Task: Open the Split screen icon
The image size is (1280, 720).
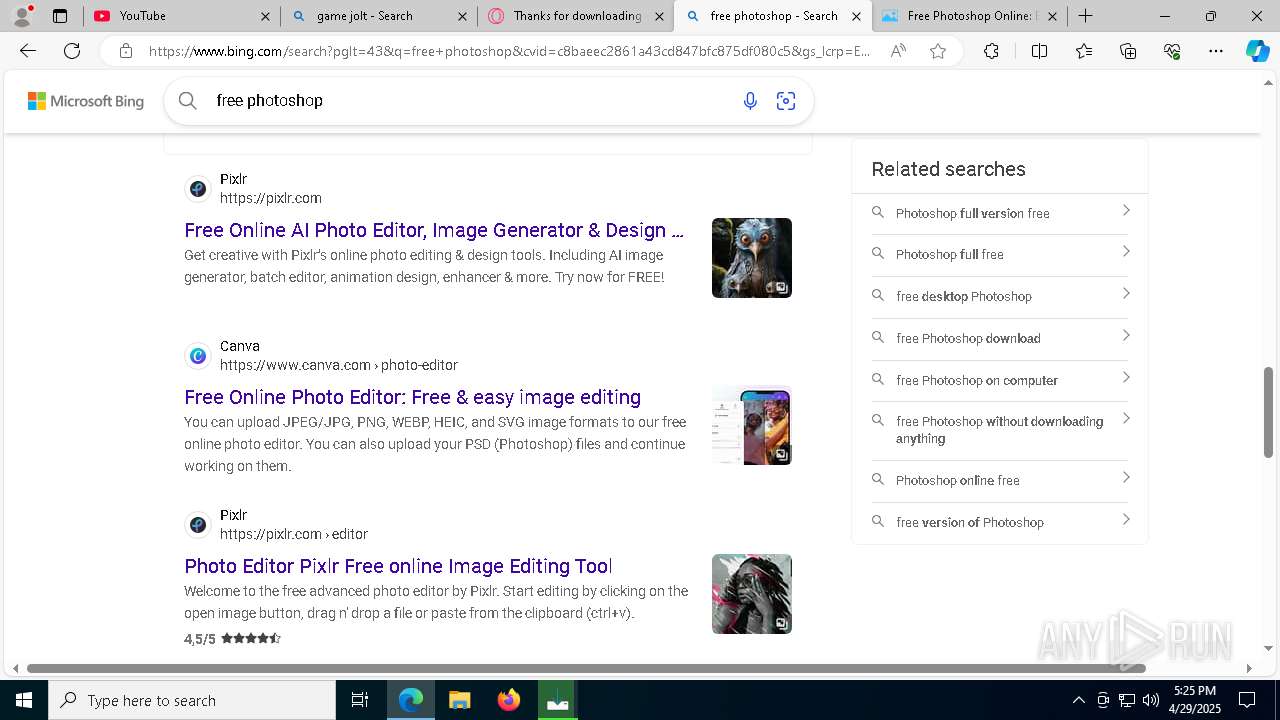Action: click(1039, 51)
